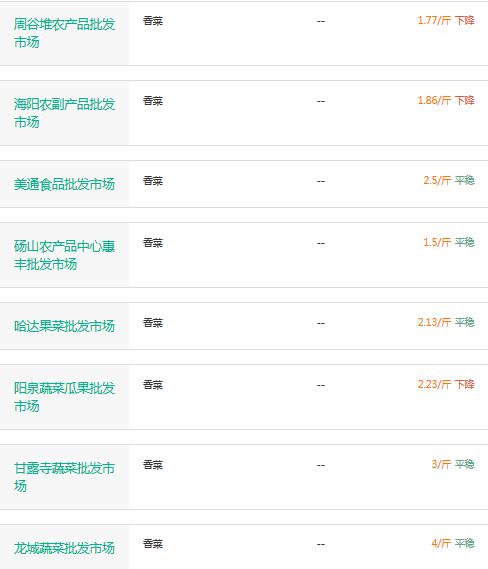Click the 1.86/斤 price for 海阳 market
Image resolution: width=488 pixels, height=569 pixels.
pyautogui.click(x=434, y=100)
